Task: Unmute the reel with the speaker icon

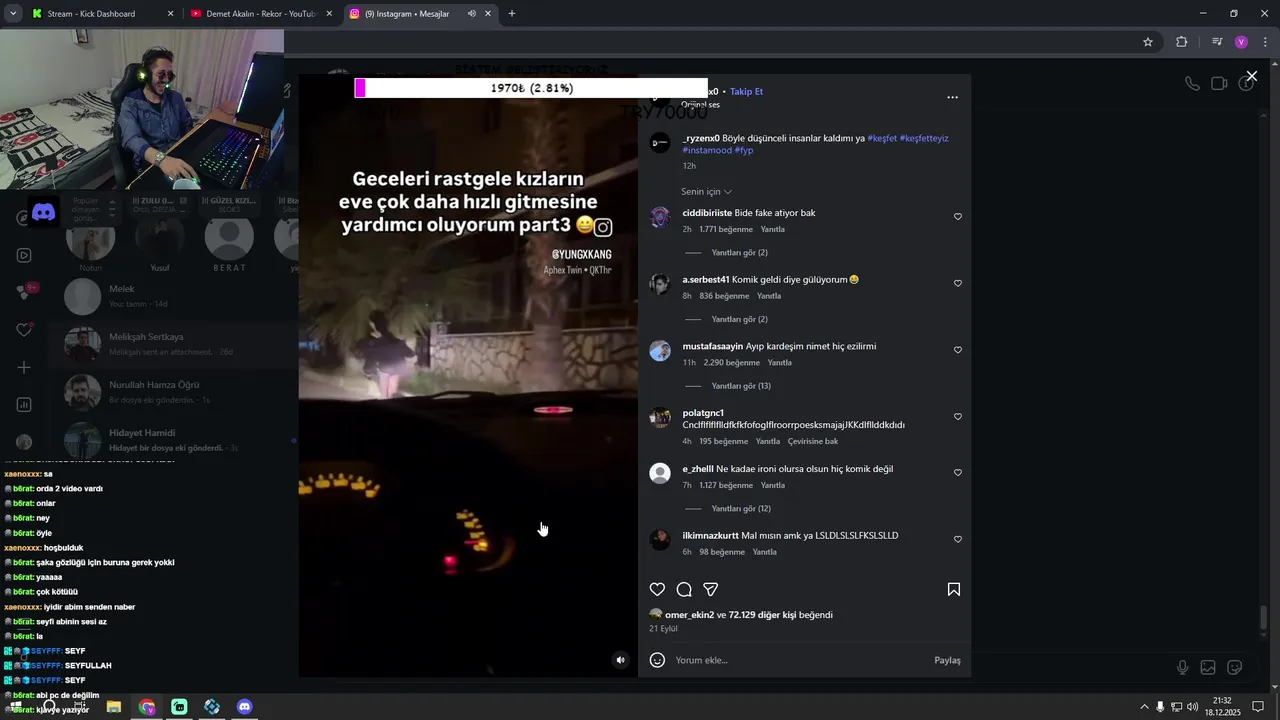Action: pos(620,660)
